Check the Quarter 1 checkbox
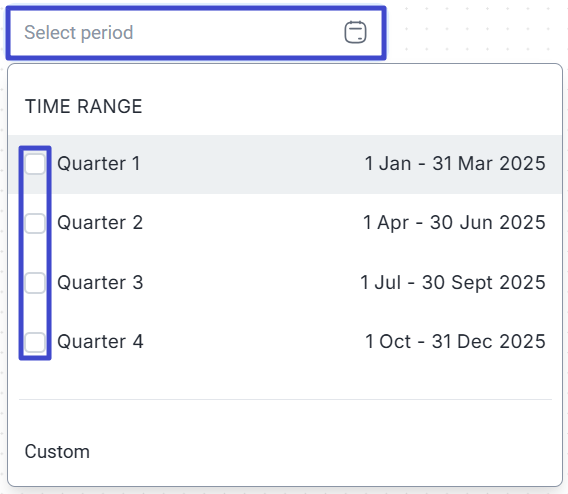 [x=35, y=164]
